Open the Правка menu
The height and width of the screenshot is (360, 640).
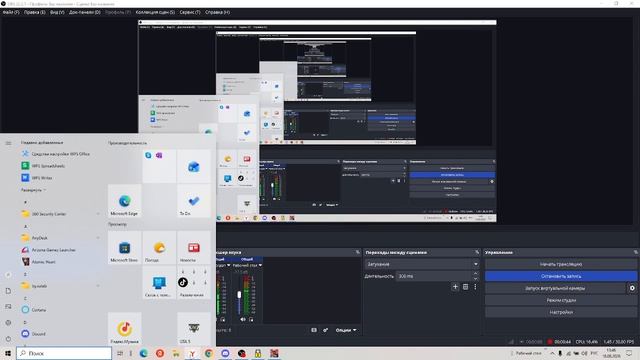point(34,12)
